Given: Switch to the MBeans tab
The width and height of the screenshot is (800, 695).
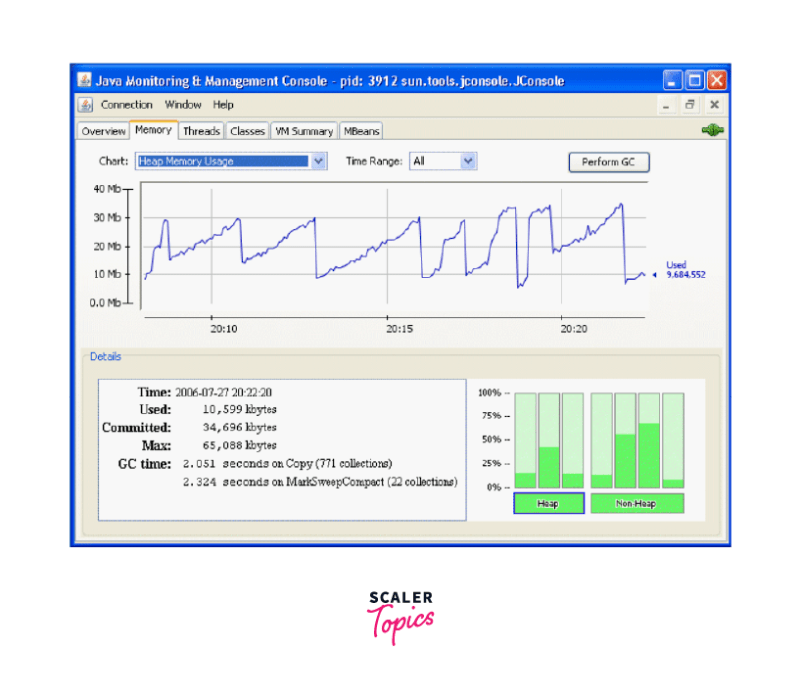Looking at the screenshot, I should click(361, 130).
